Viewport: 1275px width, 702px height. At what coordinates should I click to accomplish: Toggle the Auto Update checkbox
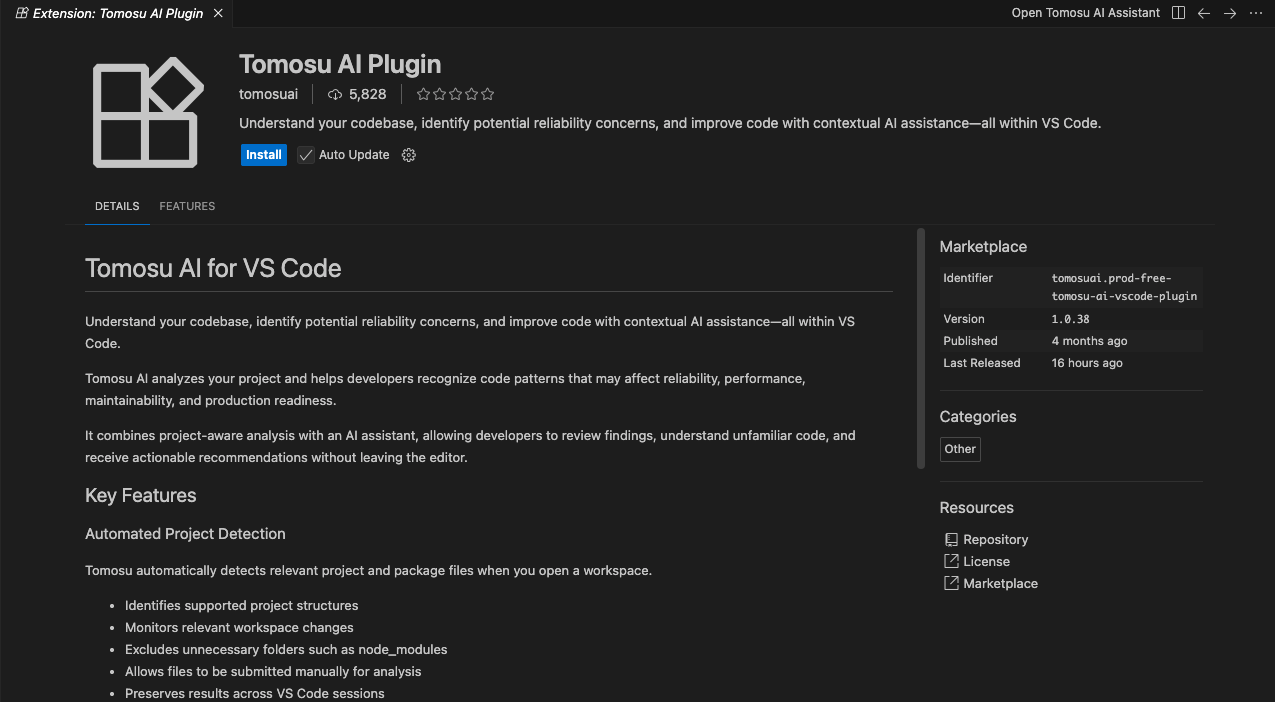[x=306, y=155]
